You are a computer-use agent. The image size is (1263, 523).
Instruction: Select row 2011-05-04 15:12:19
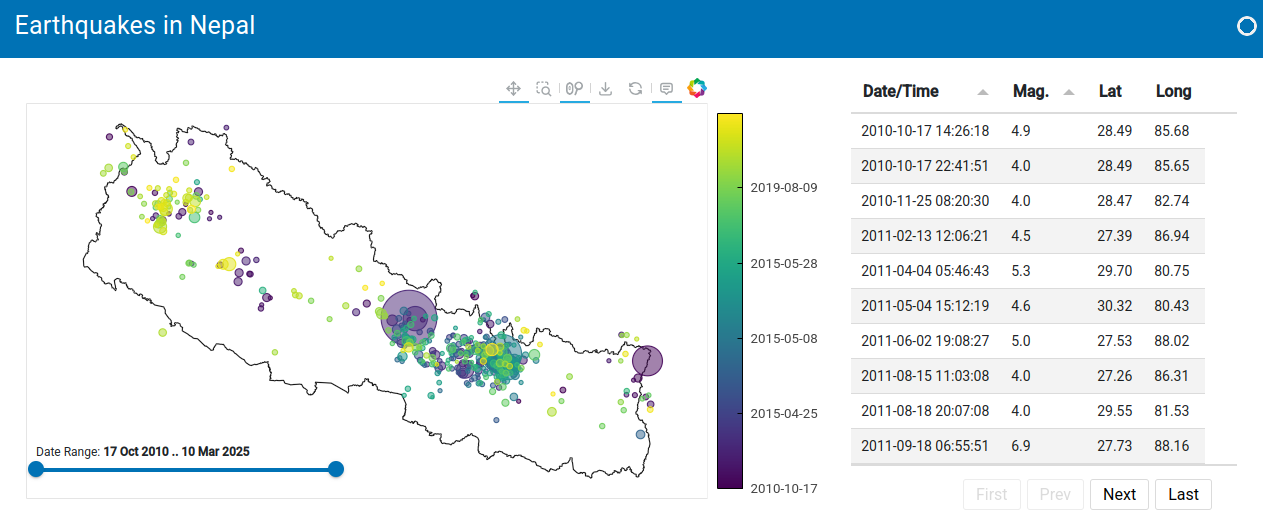click(x=1028, y=306)
